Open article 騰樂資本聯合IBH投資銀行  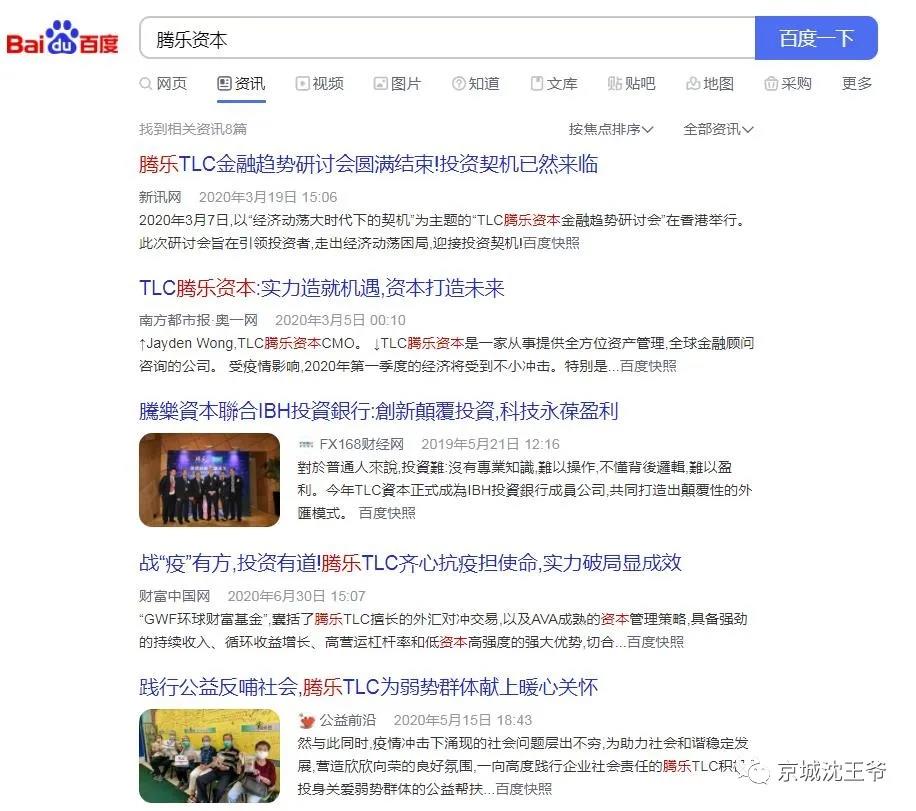click(379, 411)
